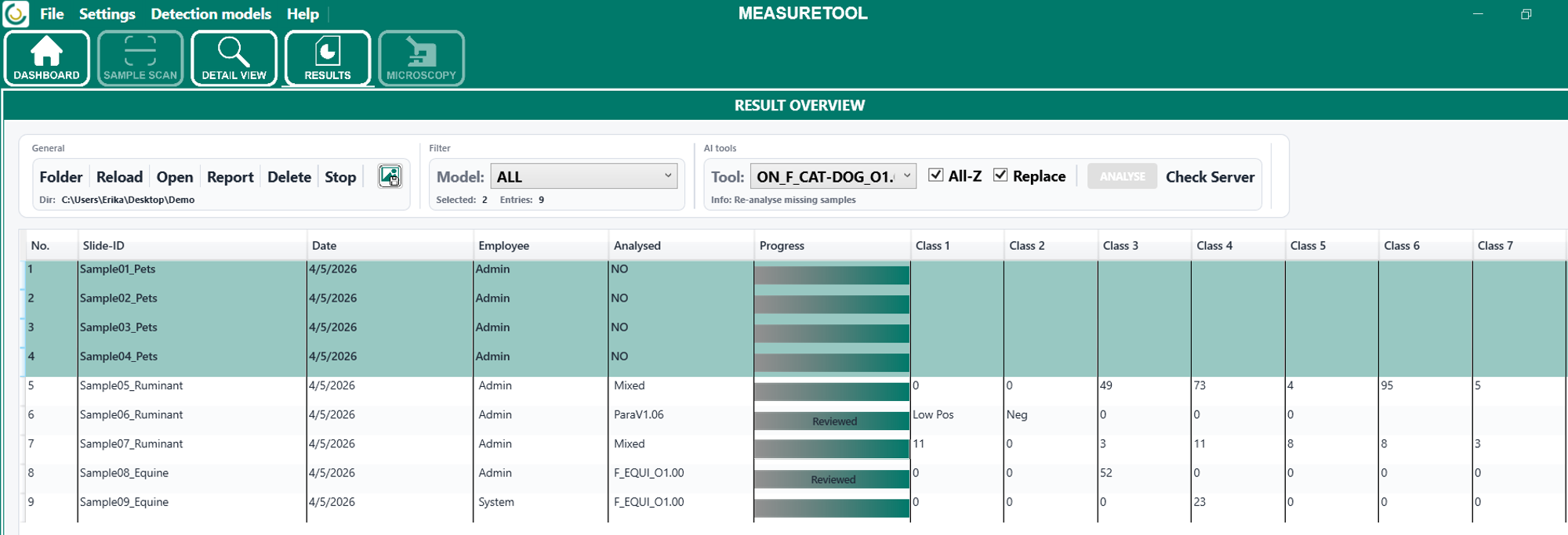The image size is (1568, 535).
Task: Click the Reload button
Action: click(119, 177)
